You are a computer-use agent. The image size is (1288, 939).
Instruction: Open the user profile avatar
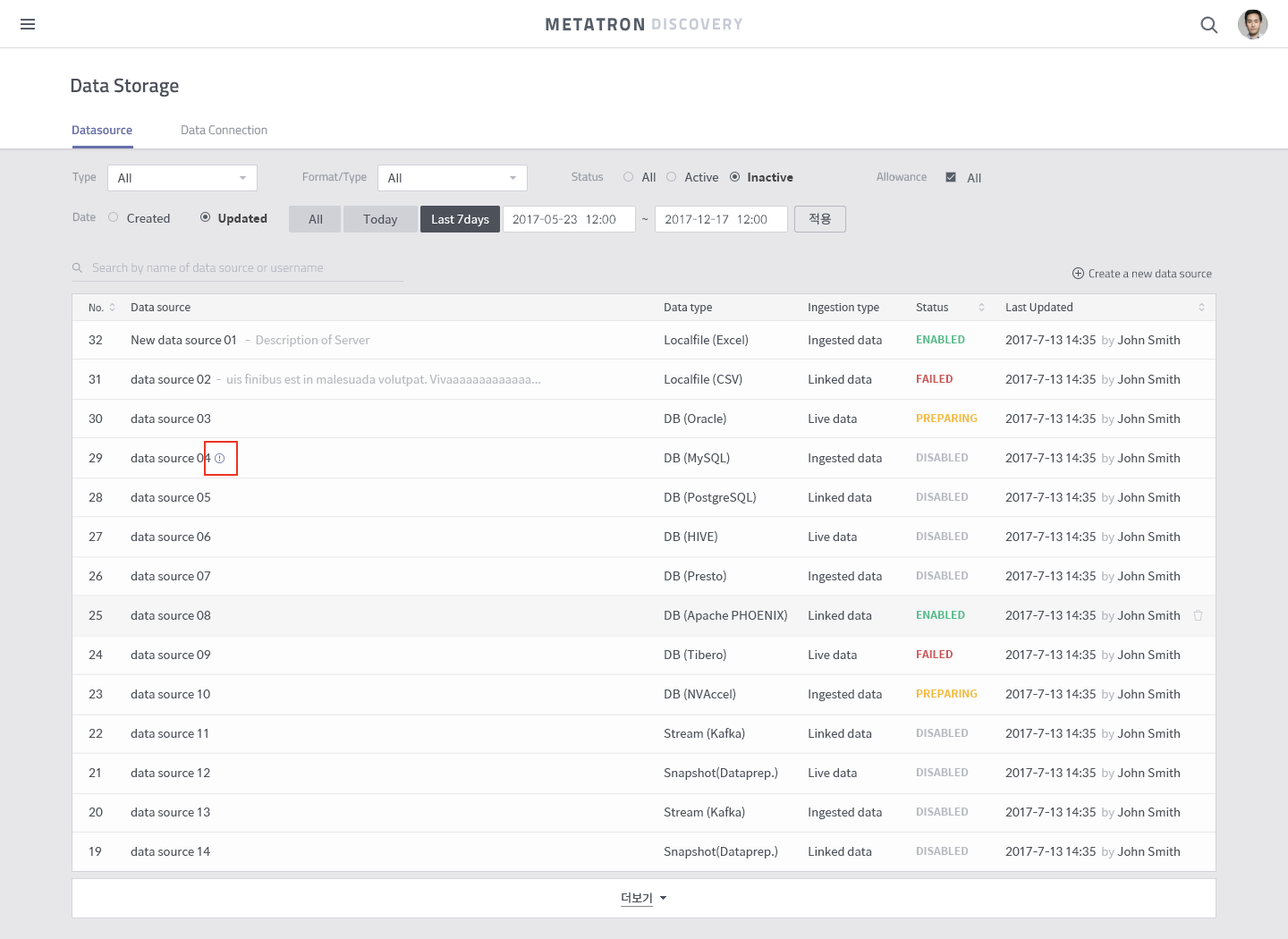pyautogui.click(x=1252, y=24)
